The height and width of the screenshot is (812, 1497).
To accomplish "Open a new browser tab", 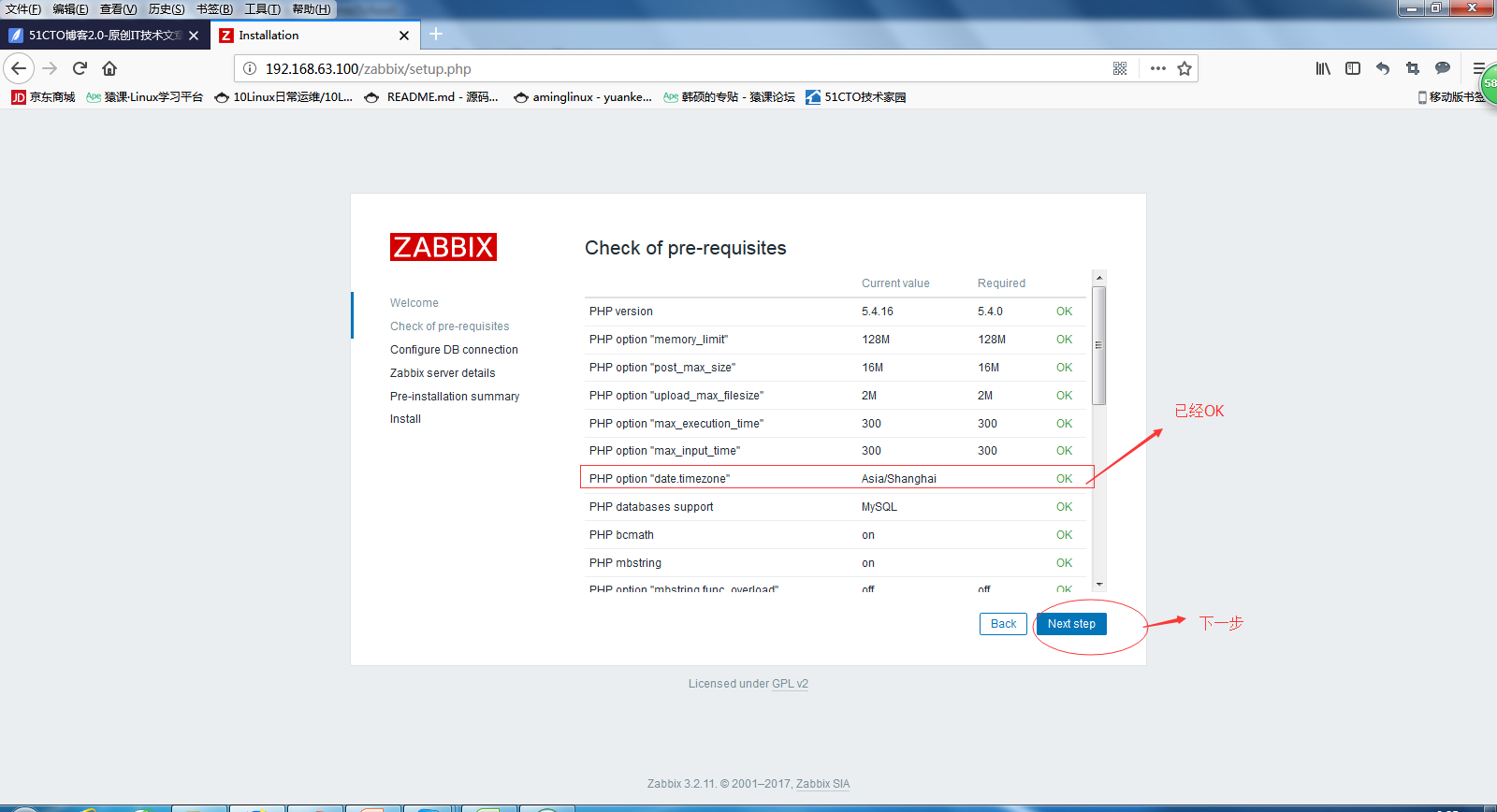I will [436, 35].
